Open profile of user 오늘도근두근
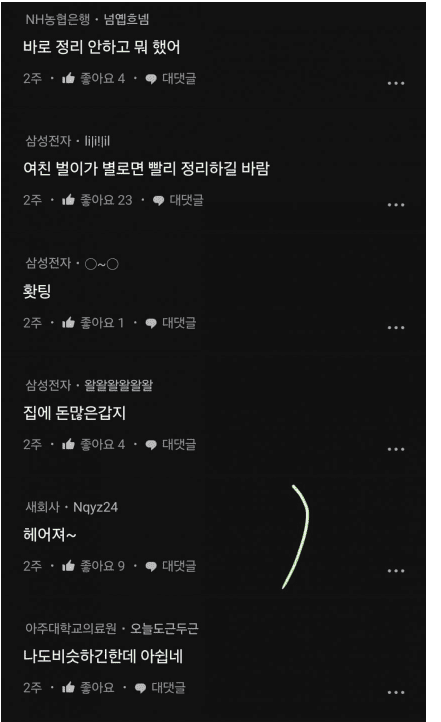Screen dimensions: 441x722 pos(164,629)
